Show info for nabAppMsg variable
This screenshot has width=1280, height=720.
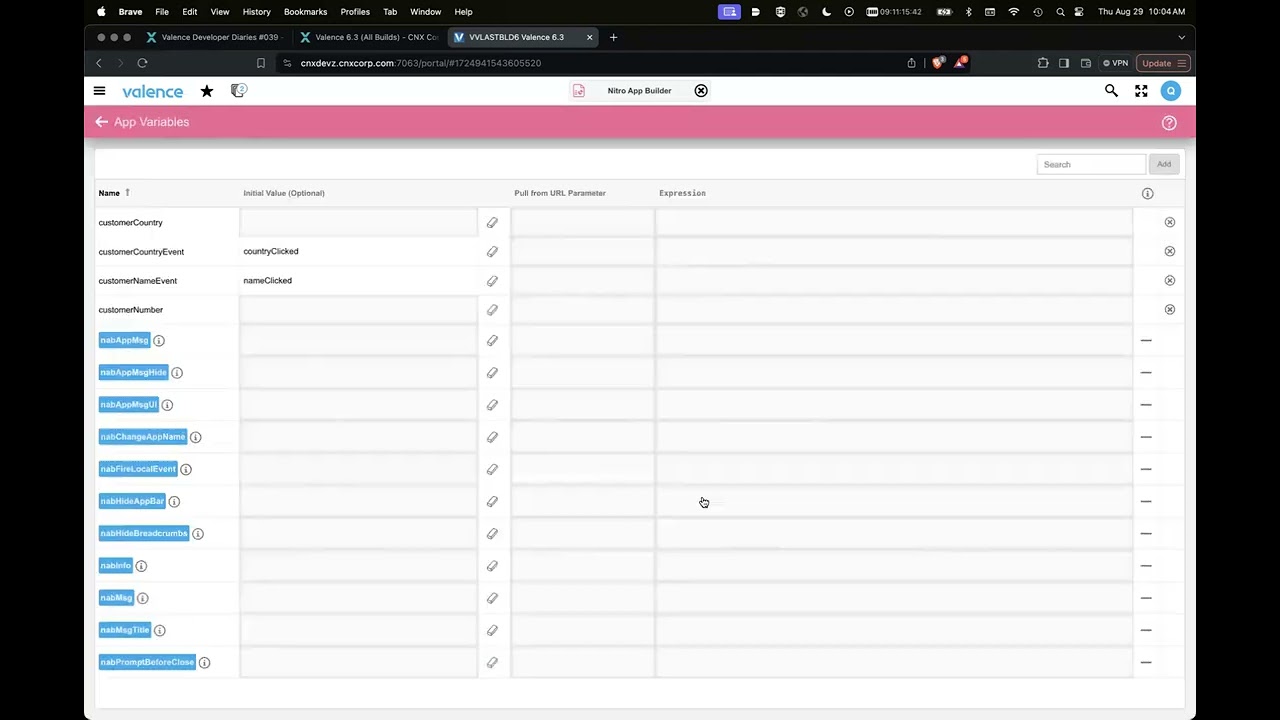coord(159,341)
